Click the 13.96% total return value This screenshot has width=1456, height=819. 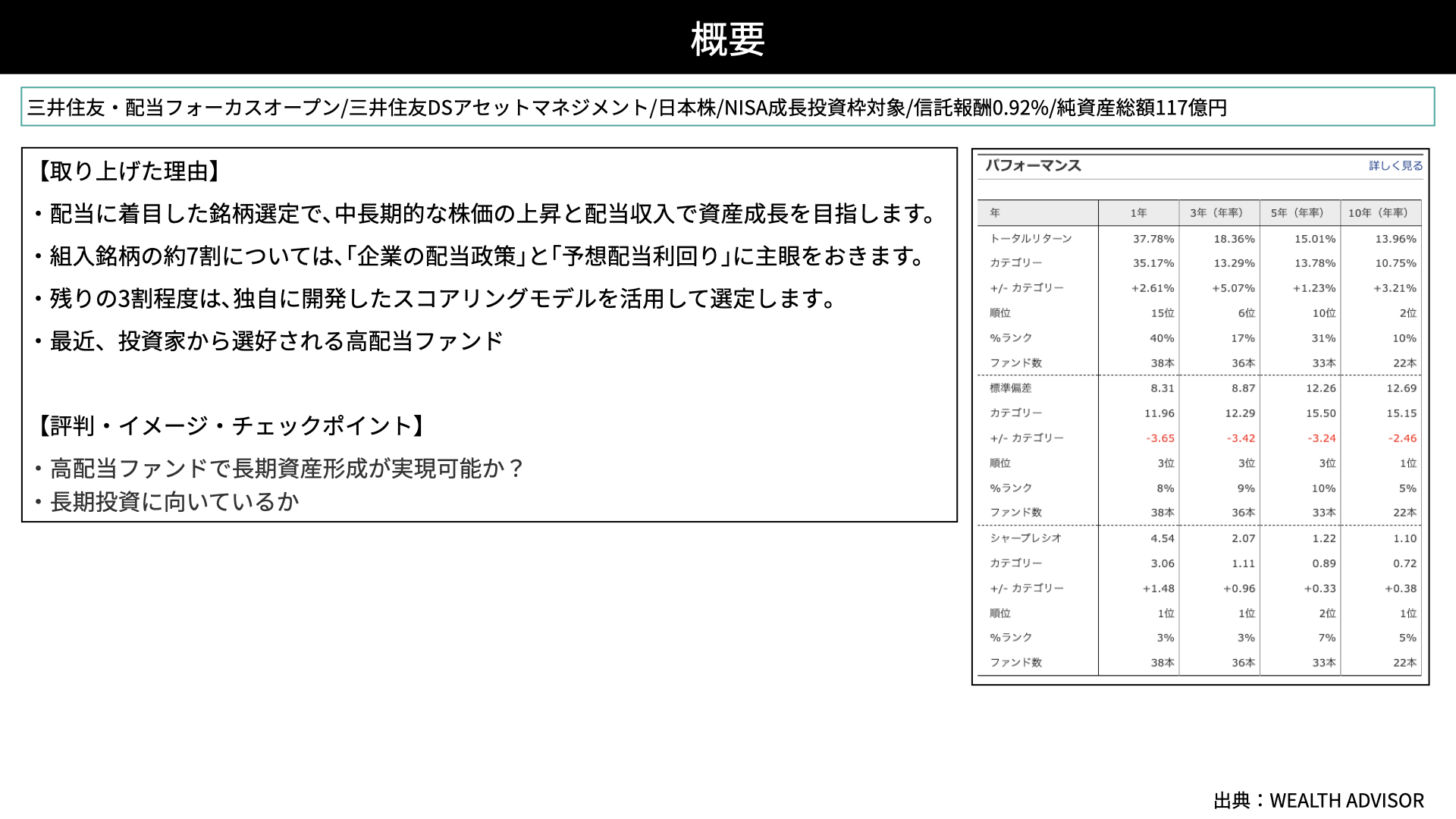(x=1395, y=239)
